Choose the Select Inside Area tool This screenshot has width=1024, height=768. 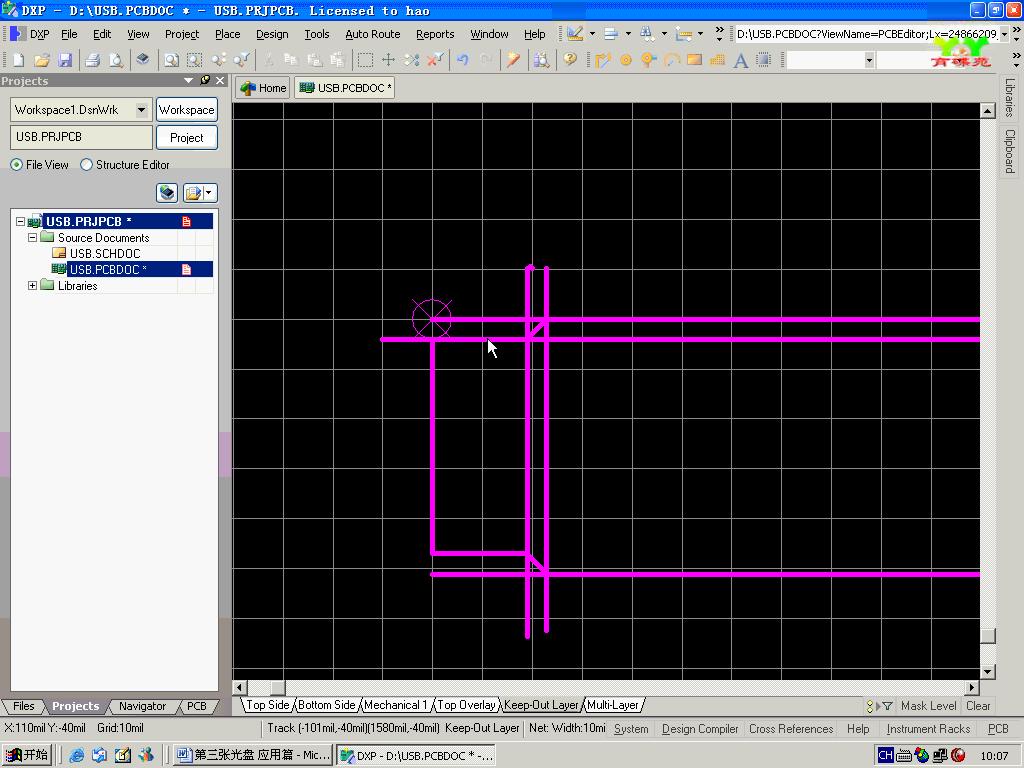[365, 60]
